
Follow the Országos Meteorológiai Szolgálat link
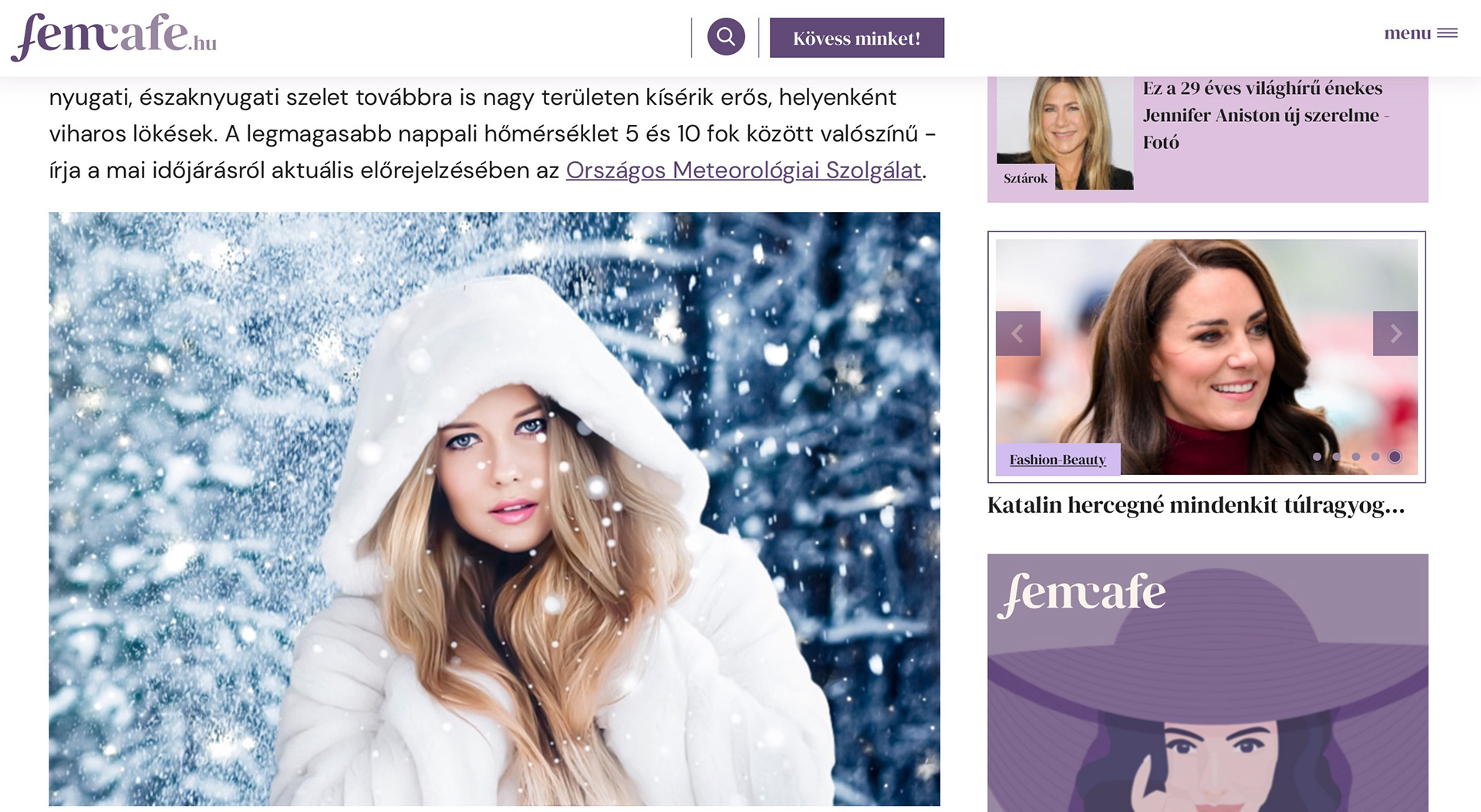pos(744,170)
